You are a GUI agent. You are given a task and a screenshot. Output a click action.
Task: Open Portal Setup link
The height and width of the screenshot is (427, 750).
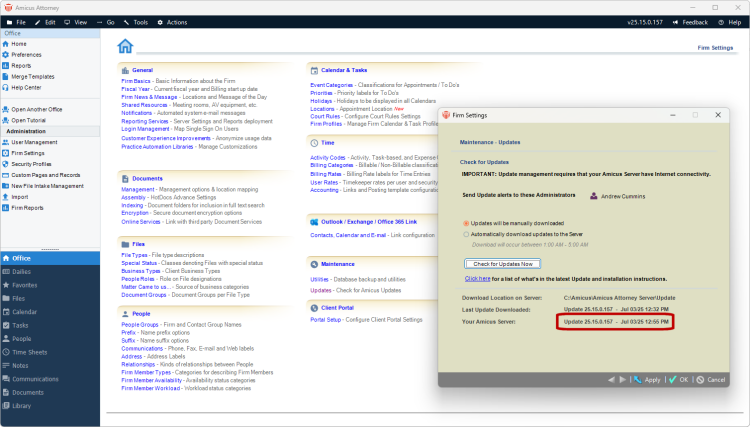coord(326,320)
